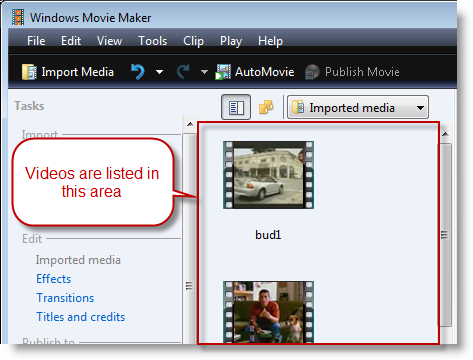Open the Transitions link in Tasks
Viewport: 473px width, 360px height.
(x=65, y=298)
